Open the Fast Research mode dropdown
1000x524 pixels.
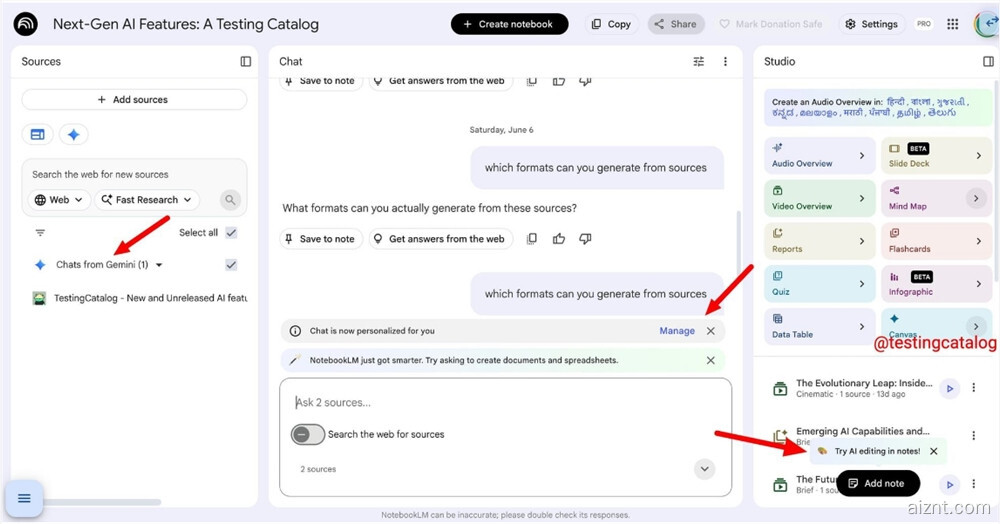[147, 200]
